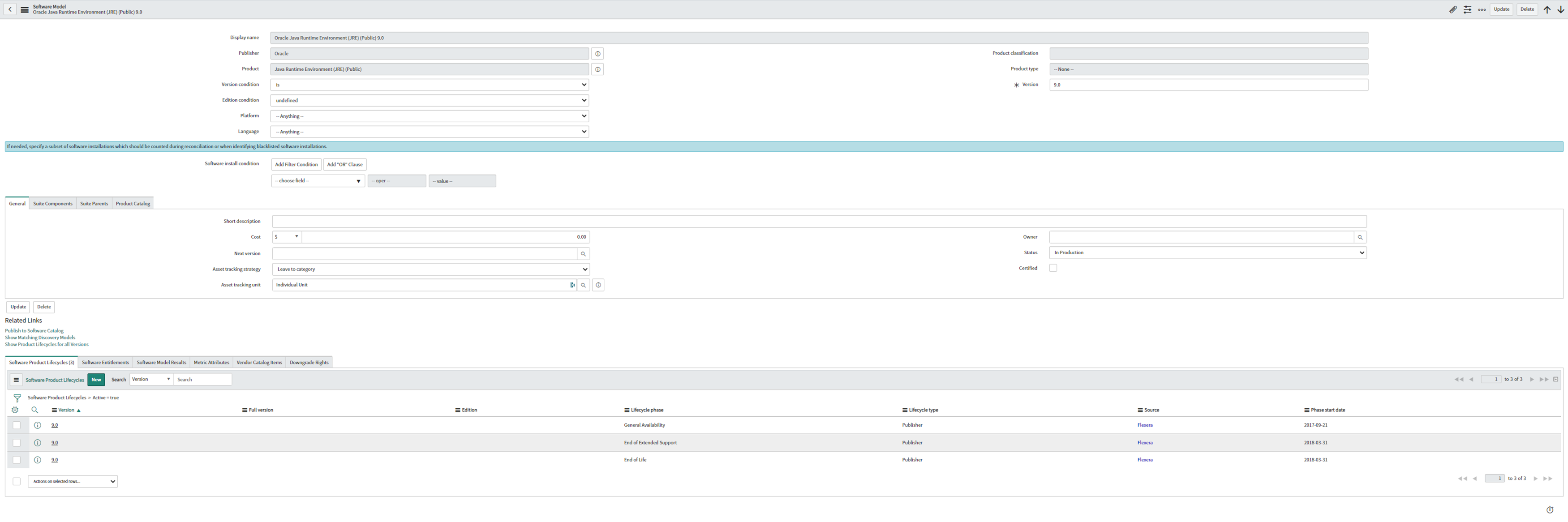Open the Cost currency dropdown
Image resolution: width=1568 pixels, height=522 pixels.
(287, 237)
